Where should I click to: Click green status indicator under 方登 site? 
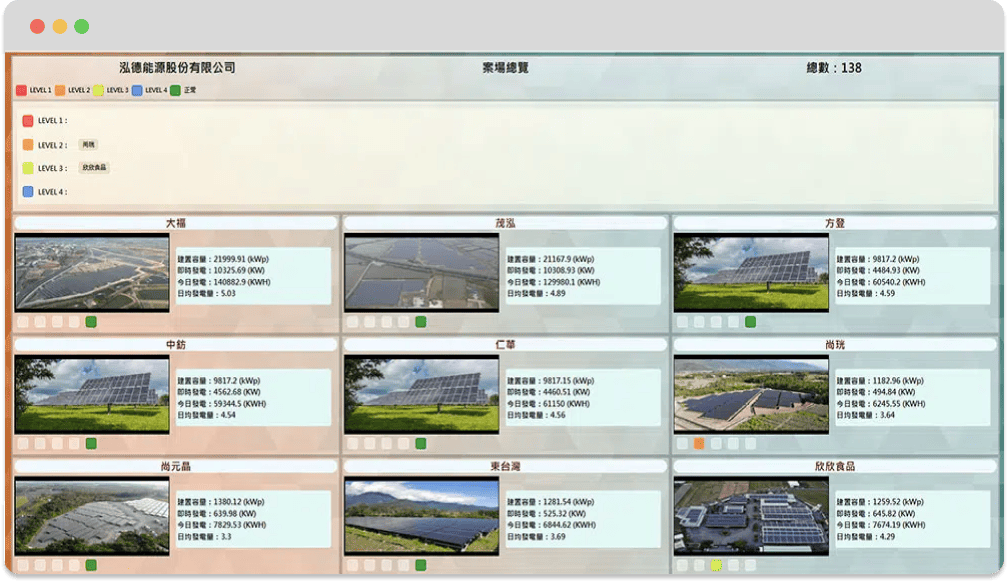(x=750, y=322)
